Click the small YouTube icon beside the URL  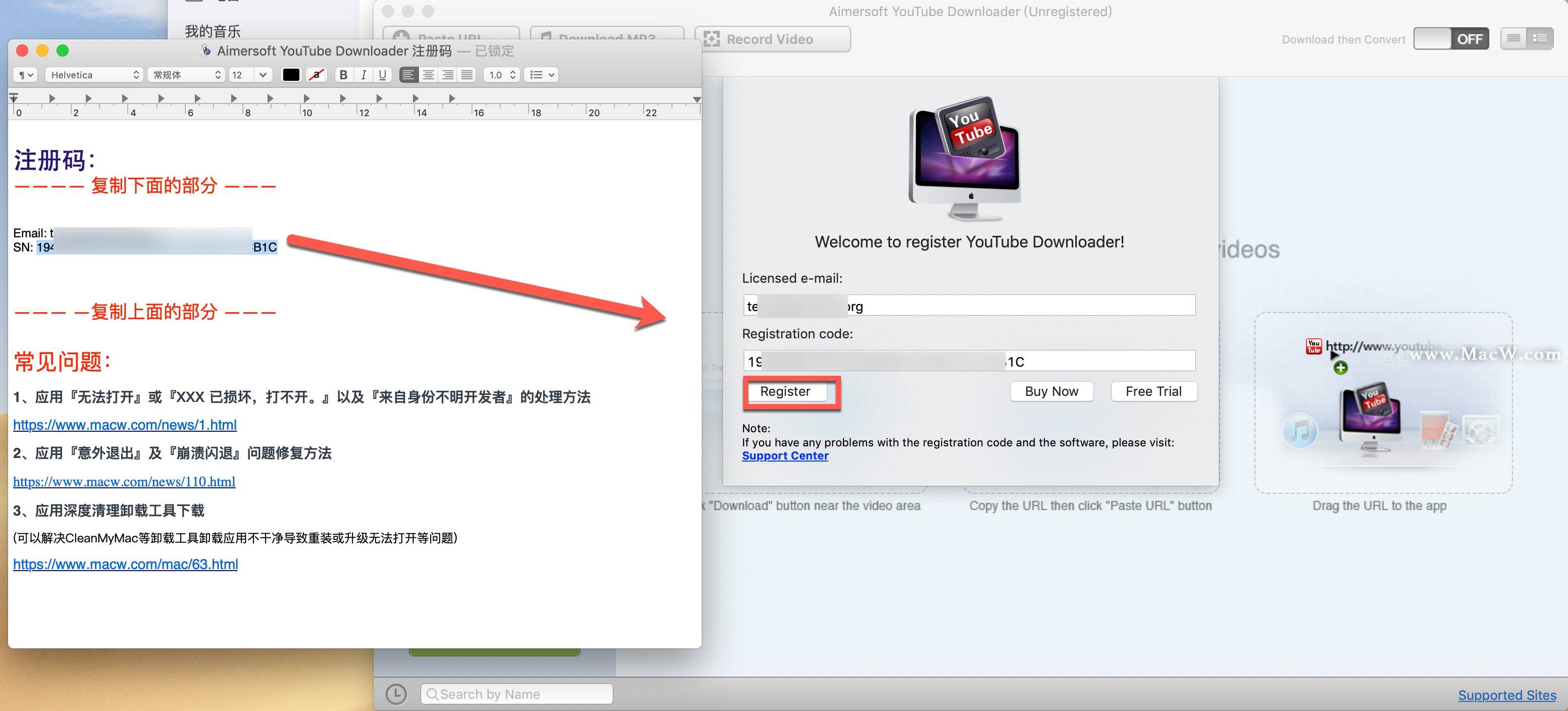pos(1314,346)
